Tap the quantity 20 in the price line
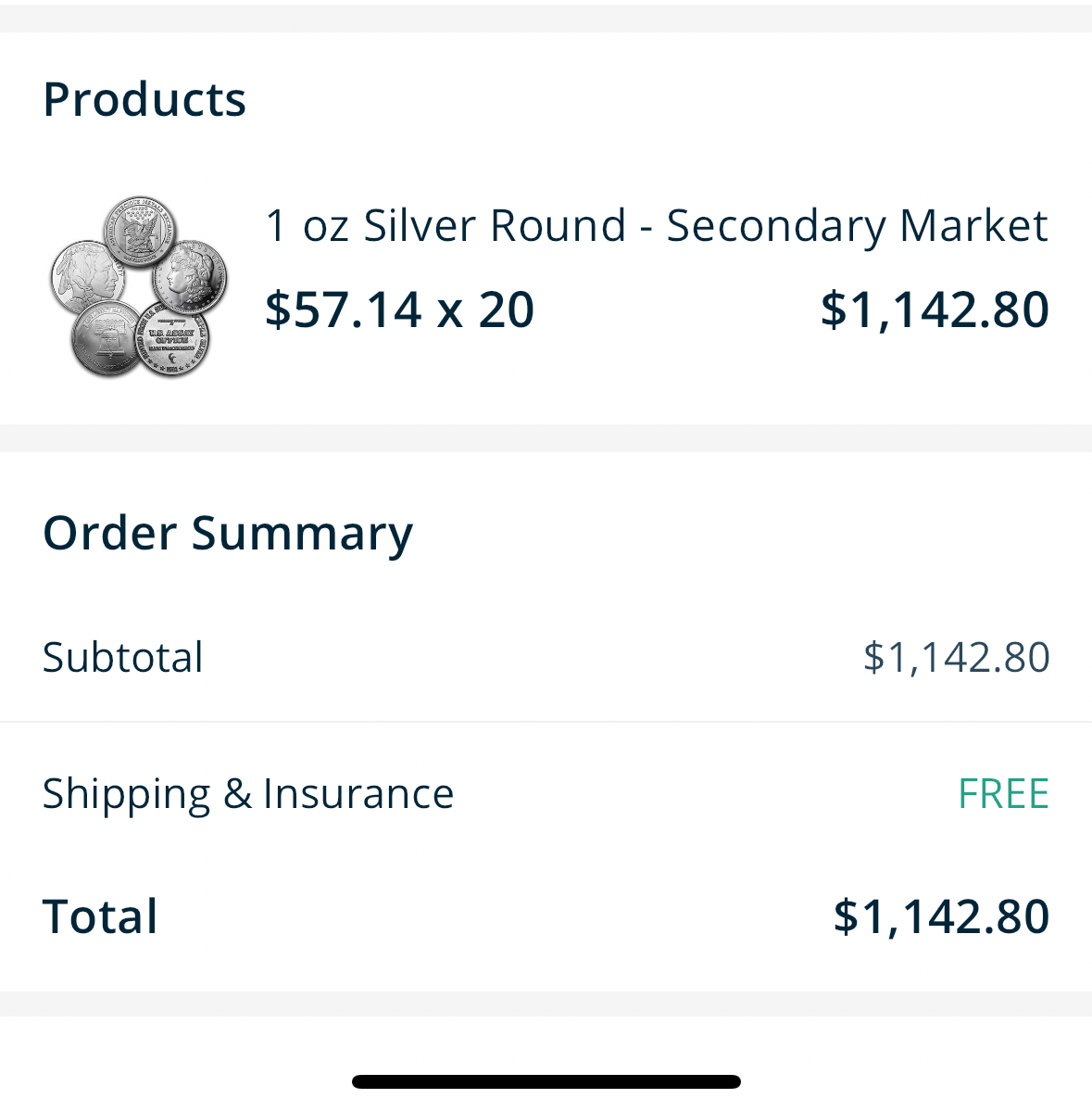The height and width of the screenshot is (1111, 1092). pyautogui.click(x=507, y=309)
